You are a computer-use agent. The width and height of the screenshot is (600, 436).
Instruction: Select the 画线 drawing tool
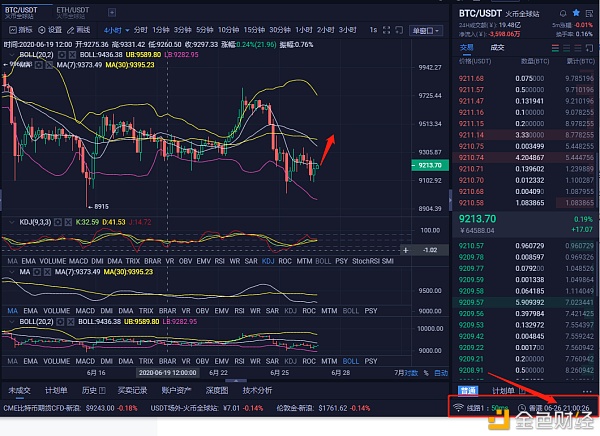(79, 30)
